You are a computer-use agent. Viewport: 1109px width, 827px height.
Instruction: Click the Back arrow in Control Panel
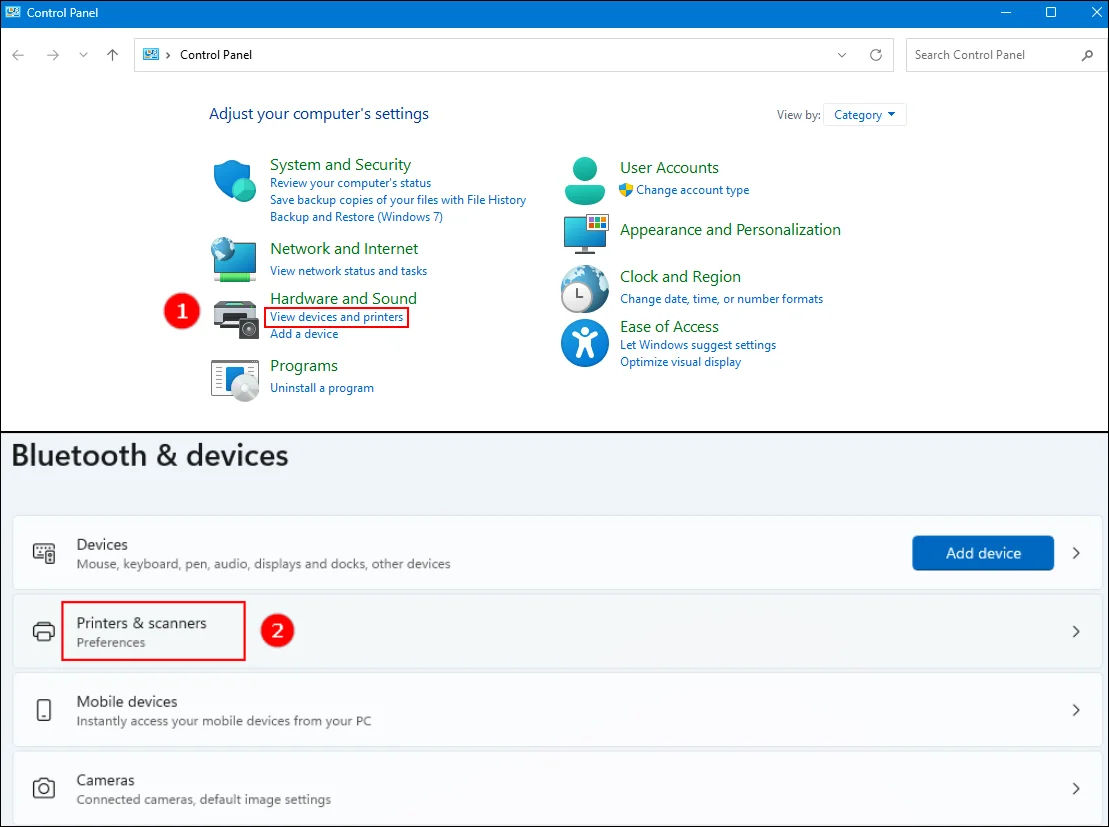tap(18, 55)
